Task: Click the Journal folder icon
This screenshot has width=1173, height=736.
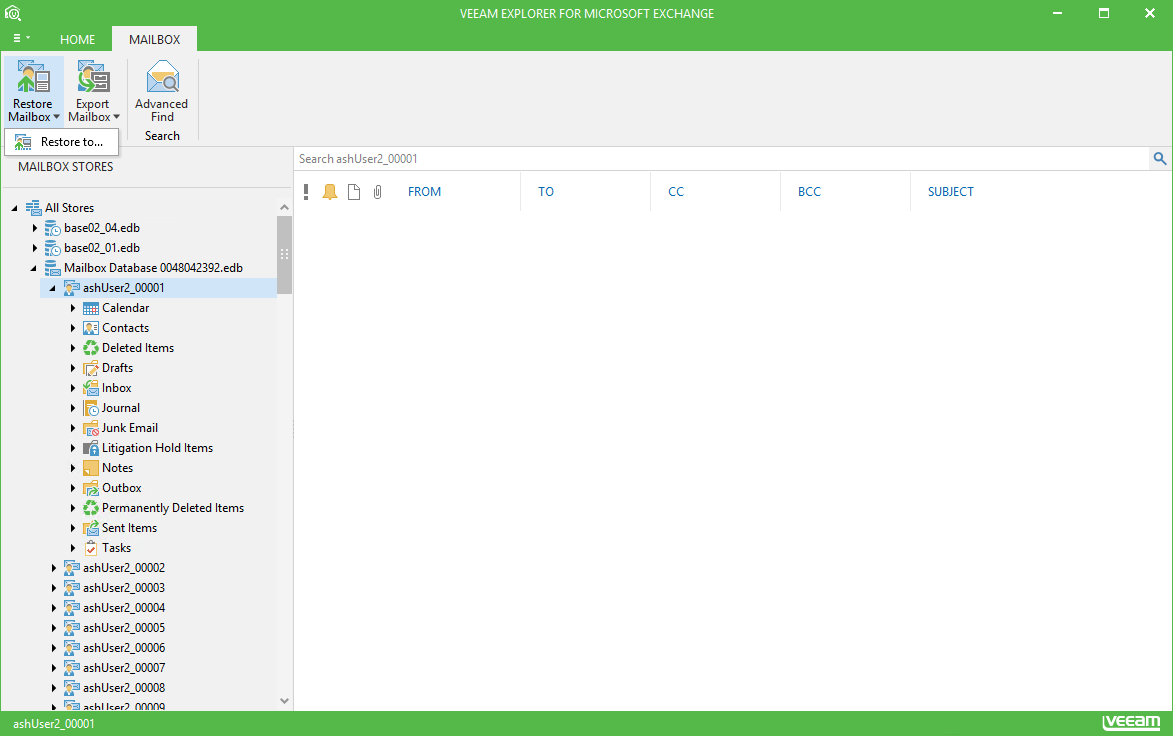Action: click(91, 408)
